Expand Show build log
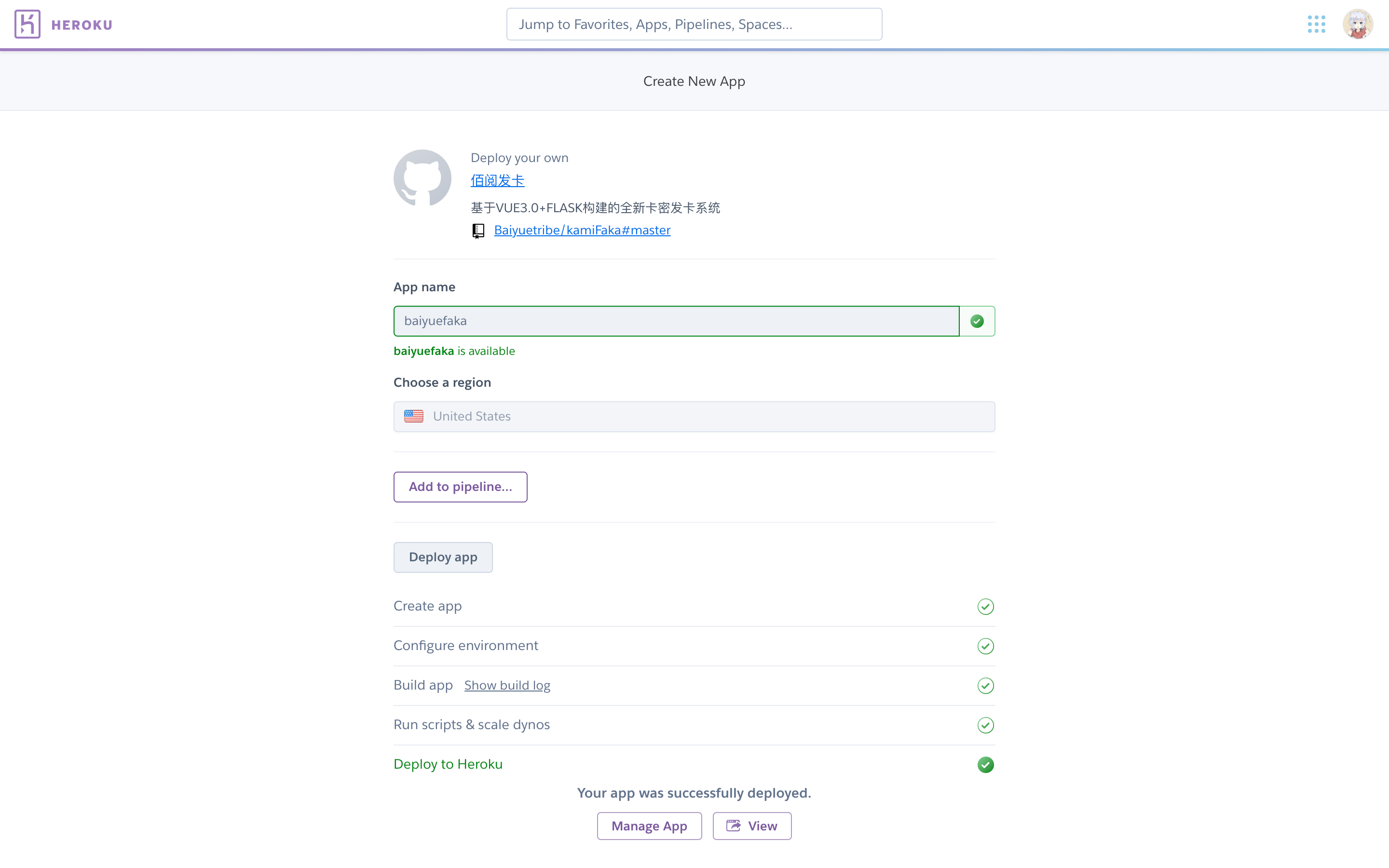 507,685
